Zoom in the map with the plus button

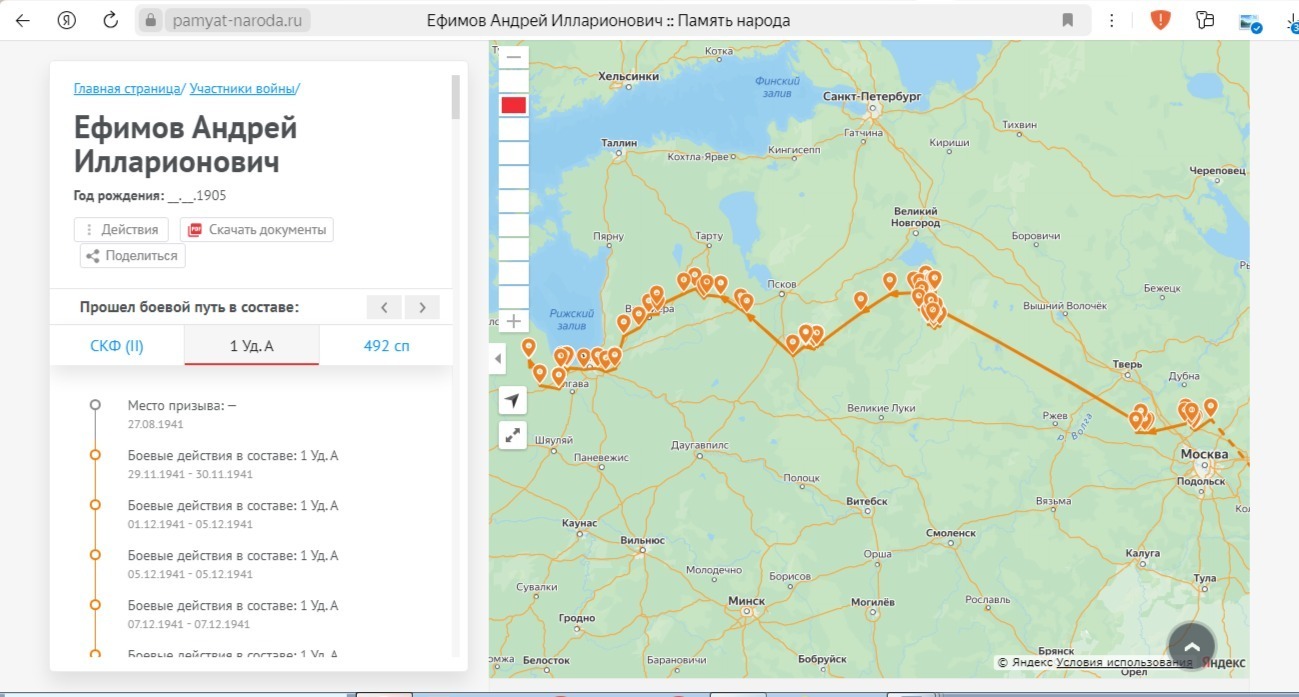(514, 321)
